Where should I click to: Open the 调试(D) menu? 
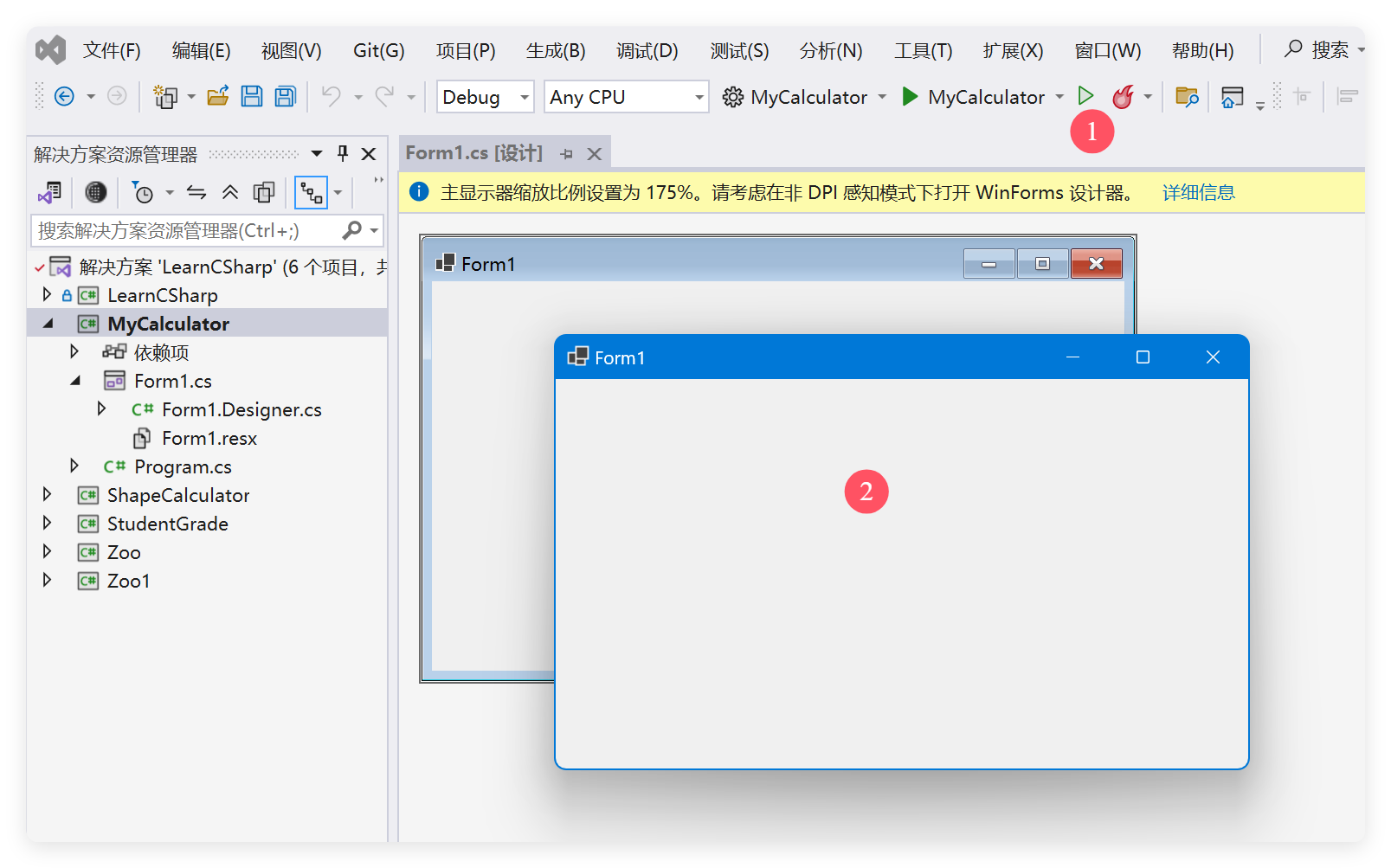[647, 50]
